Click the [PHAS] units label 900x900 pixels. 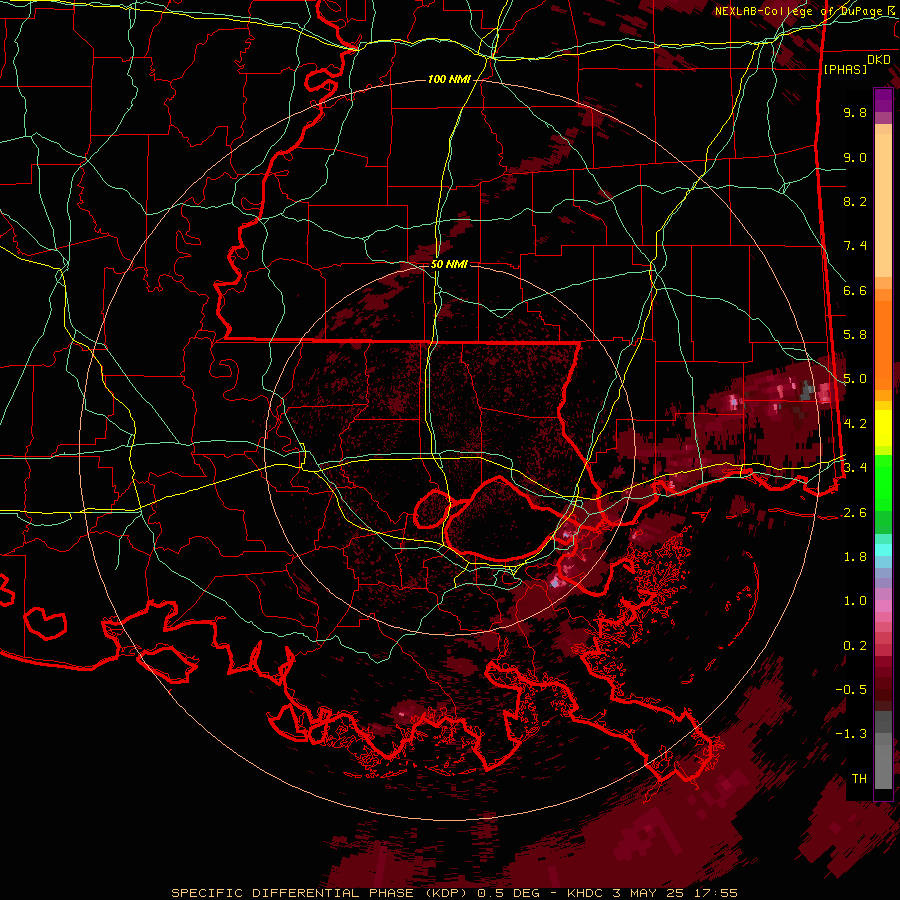[x=845, y=69]
